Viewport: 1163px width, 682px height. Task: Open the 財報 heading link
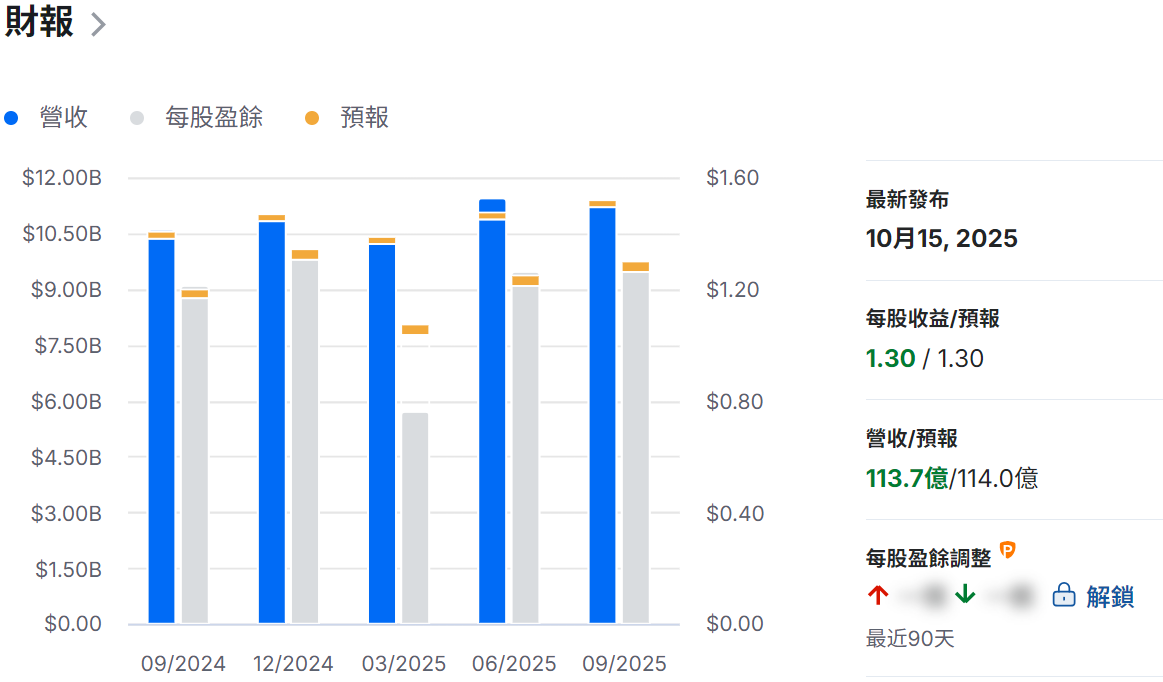click(40, 23)
